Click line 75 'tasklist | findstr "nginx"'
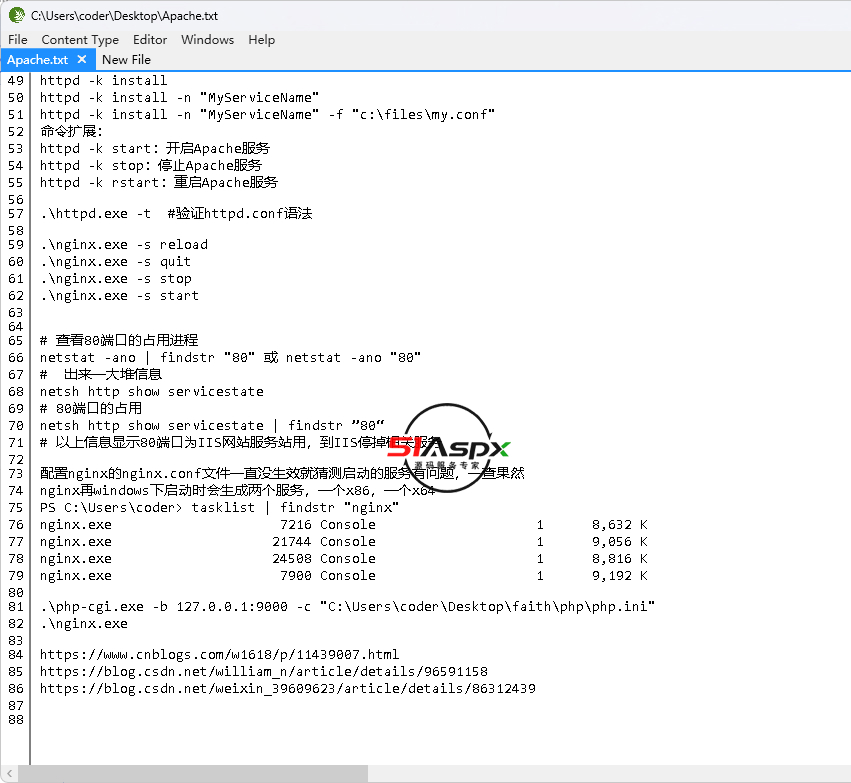 coord(219,507)
